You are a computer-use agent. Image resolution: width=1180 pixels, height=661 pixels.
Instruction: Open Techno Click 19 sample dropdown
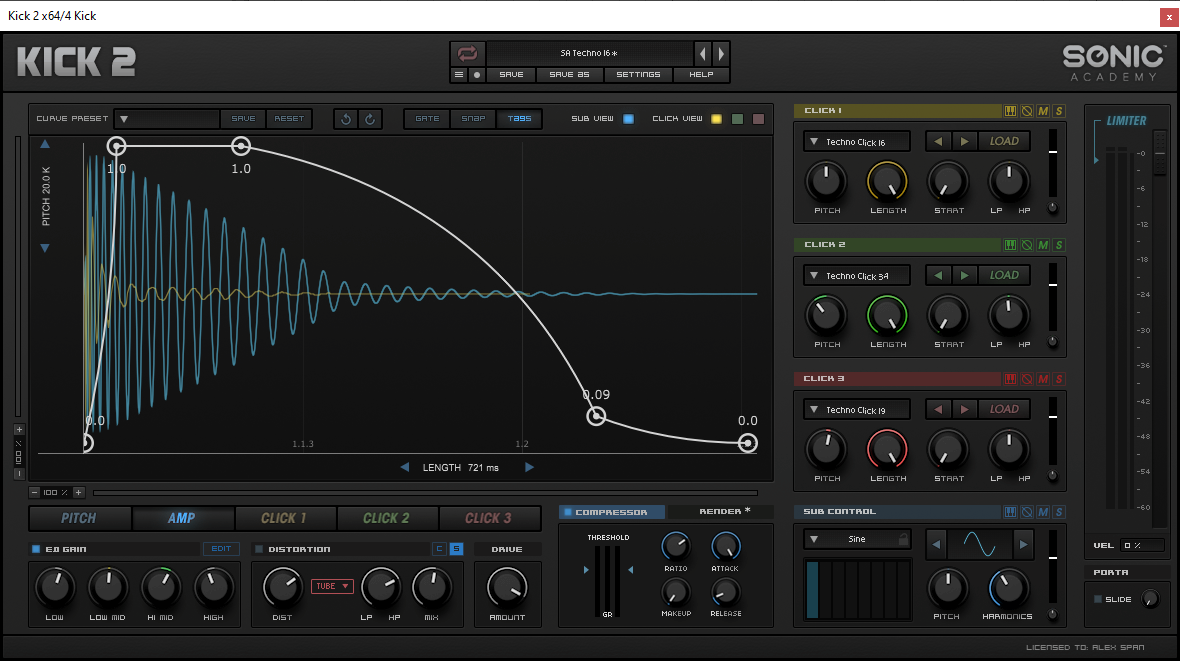[856, 410]
